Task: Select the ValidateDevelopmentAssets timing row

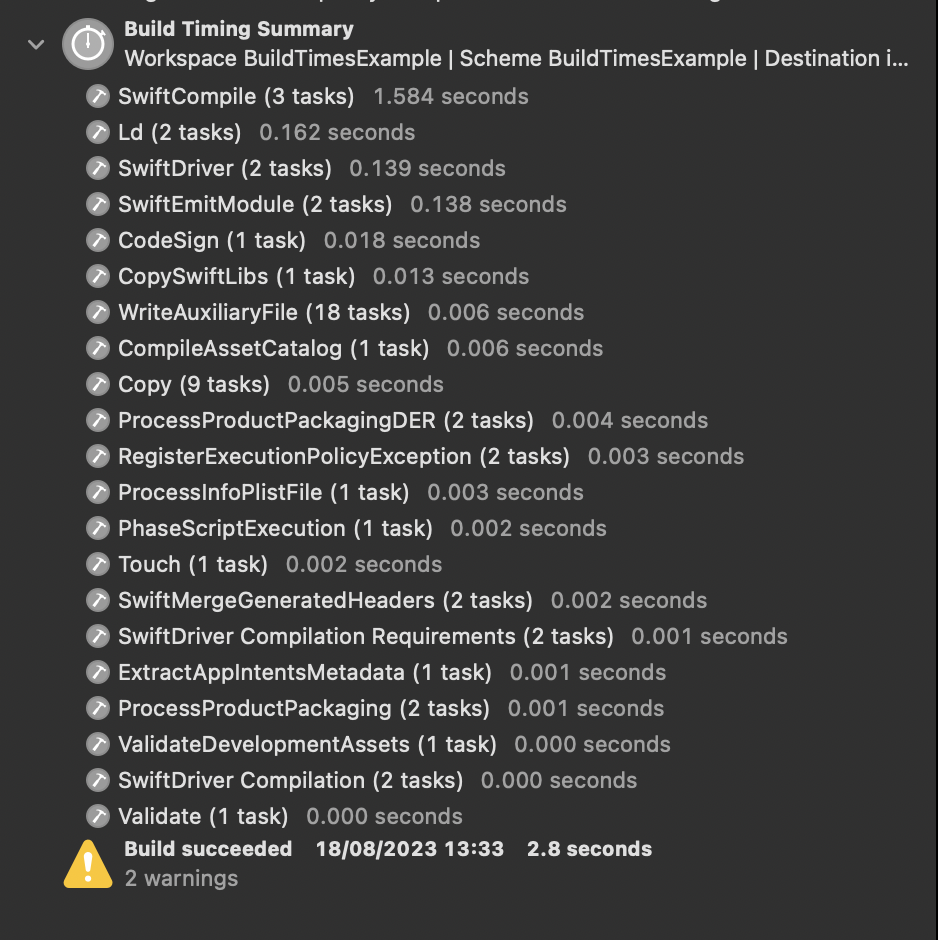Action: (300, 744)
